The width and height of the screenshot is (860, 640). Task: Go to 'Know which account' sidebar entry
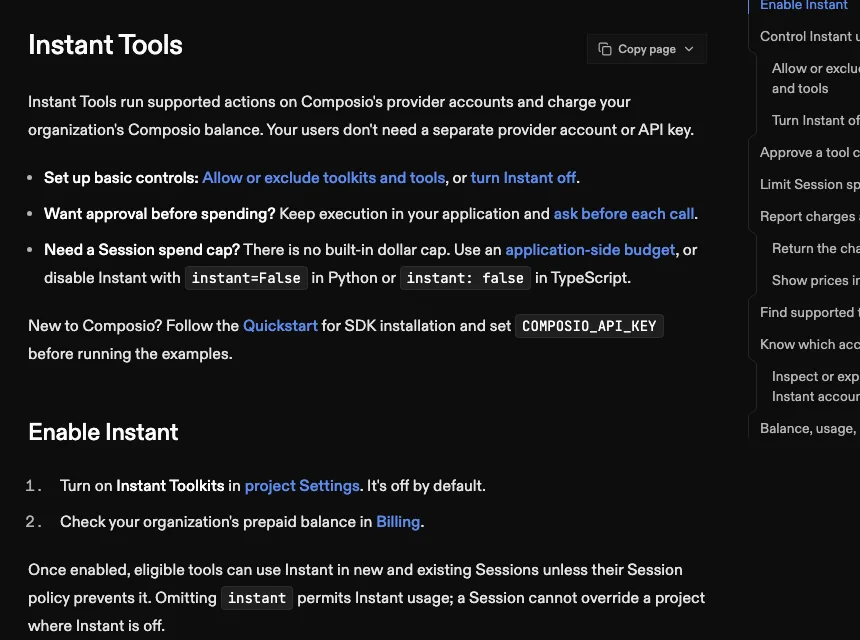pos(810,344)
